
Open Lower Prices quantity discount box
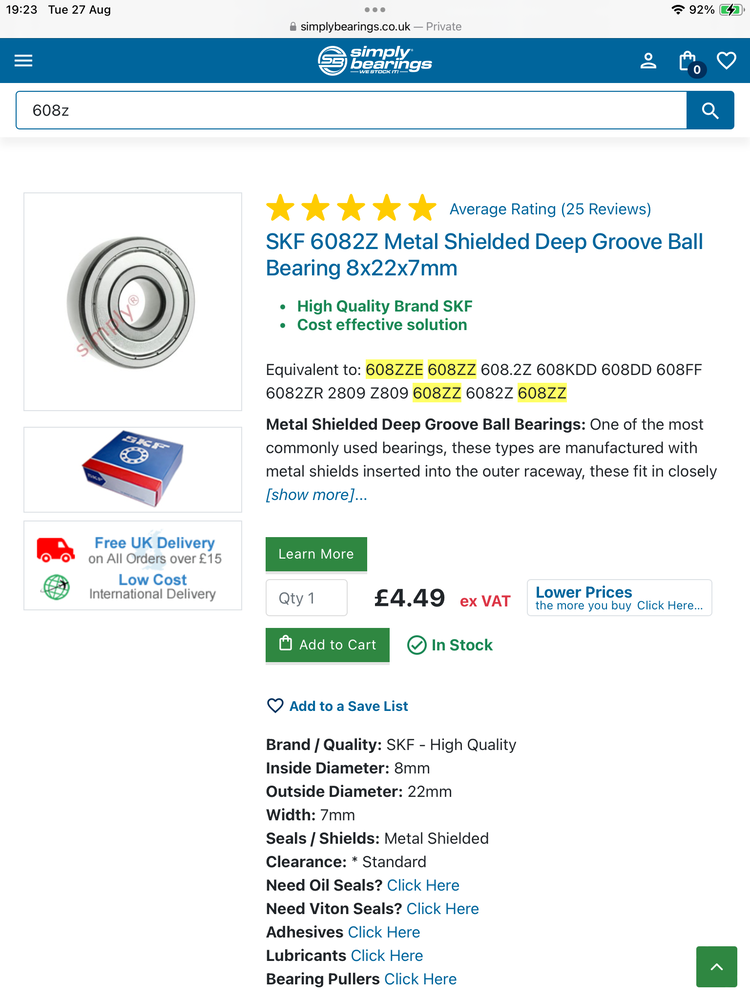coord(619,598)
